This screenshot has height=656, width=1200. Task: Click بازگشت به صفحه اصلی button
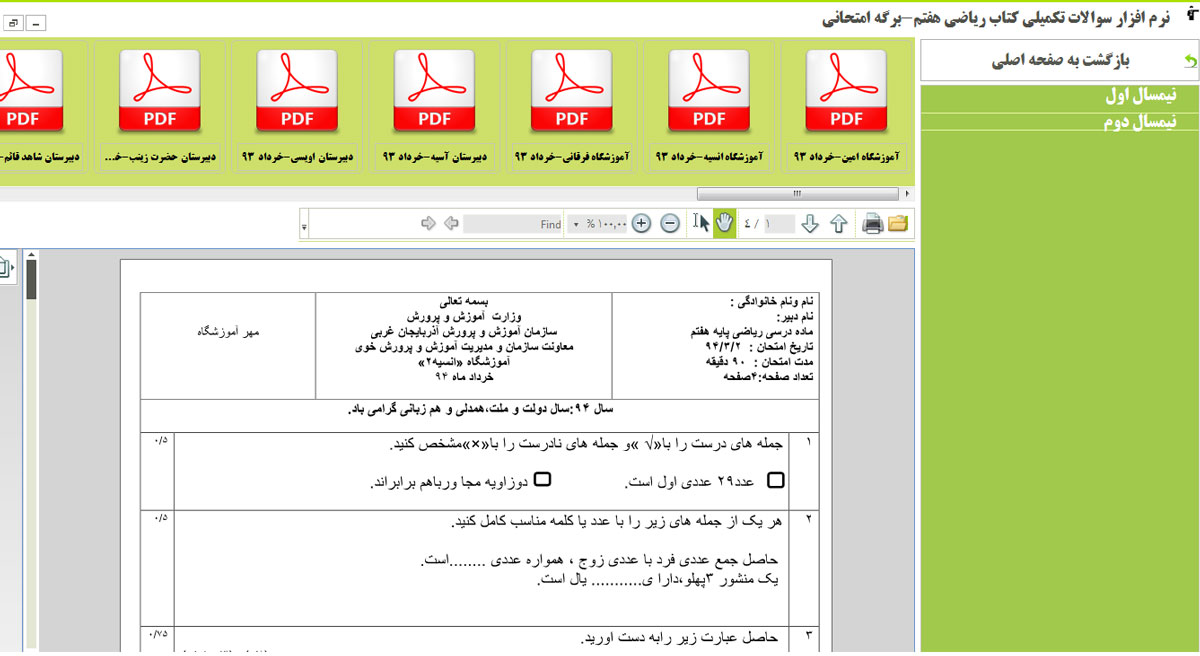pyautogui.click(x=1060, y=60)
